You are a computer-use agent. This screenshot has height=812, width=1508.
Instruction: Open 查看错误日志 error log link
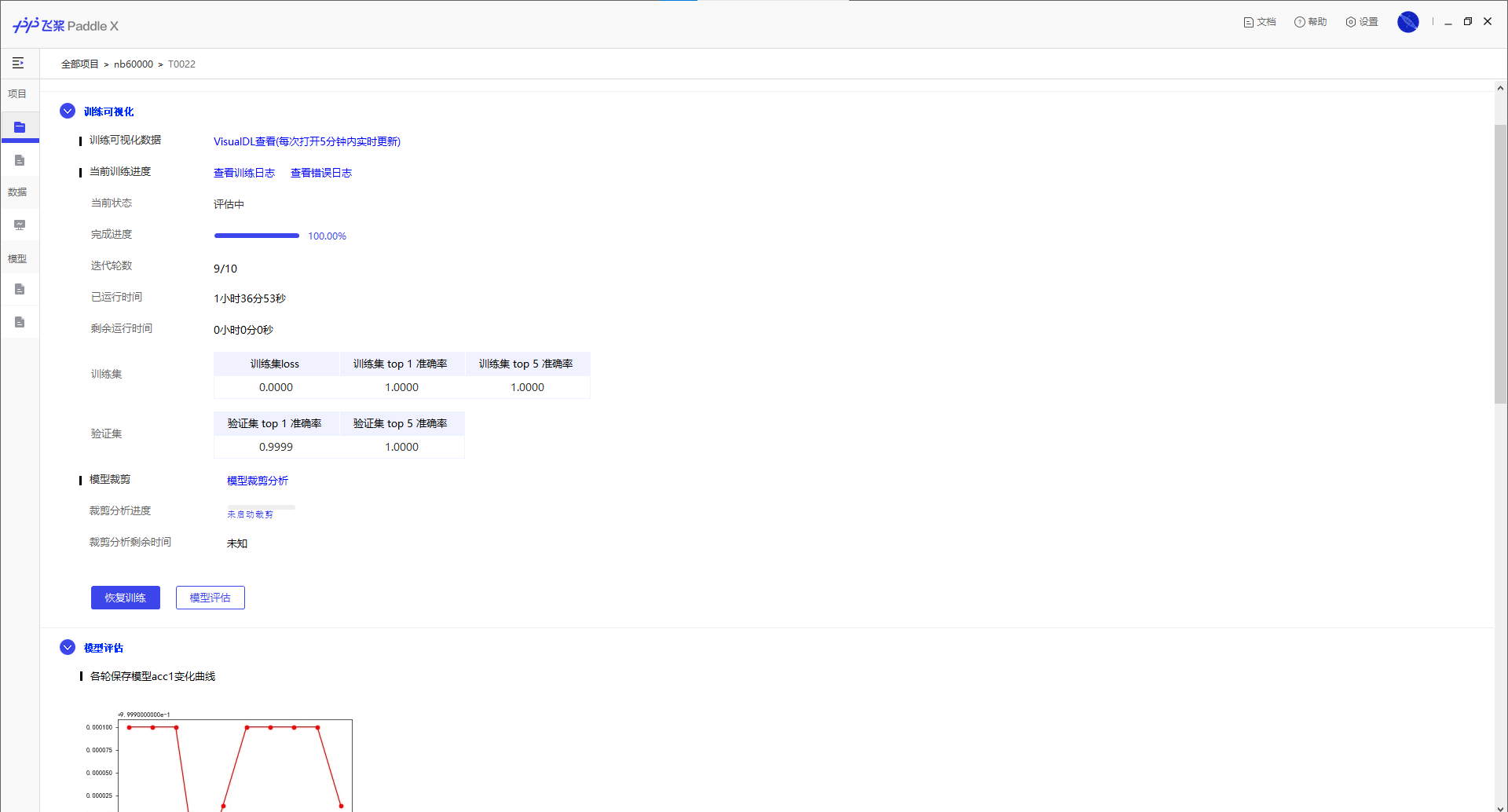click(x=320, y=173)
